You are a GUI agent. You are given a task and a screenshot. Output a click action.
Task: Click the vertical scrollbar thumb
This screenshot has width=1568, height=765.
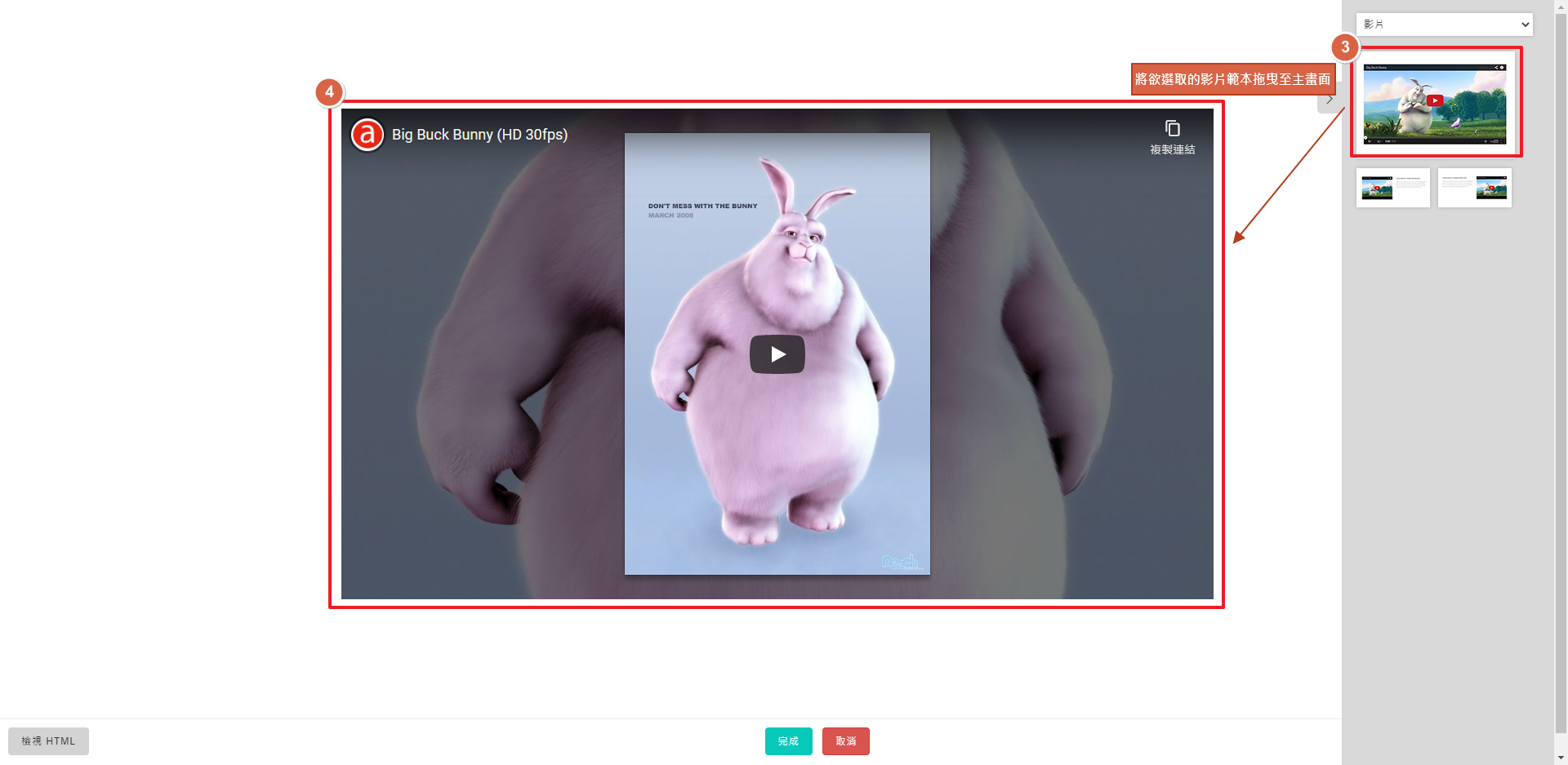pyautogui.click(x=1561, y=367)
